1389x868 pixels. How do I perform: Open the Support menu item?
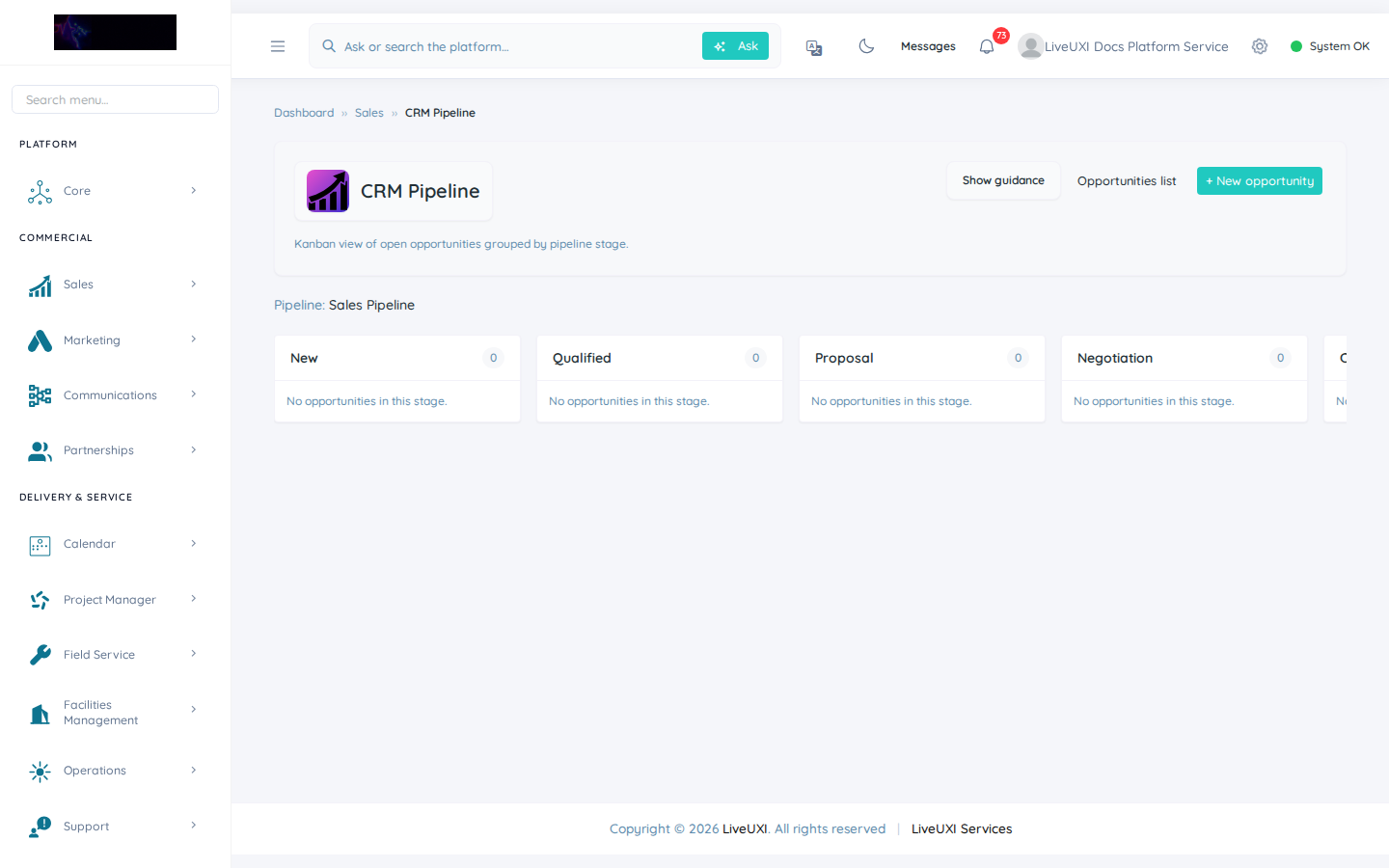point(115,827)
